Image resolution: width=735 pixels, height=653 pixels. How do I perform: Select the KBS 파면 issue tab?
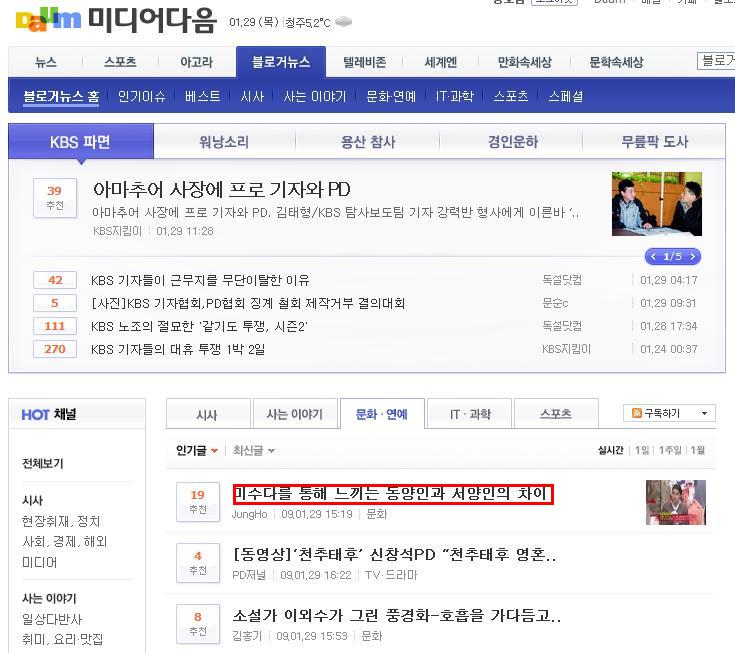(x=81, y=142)
